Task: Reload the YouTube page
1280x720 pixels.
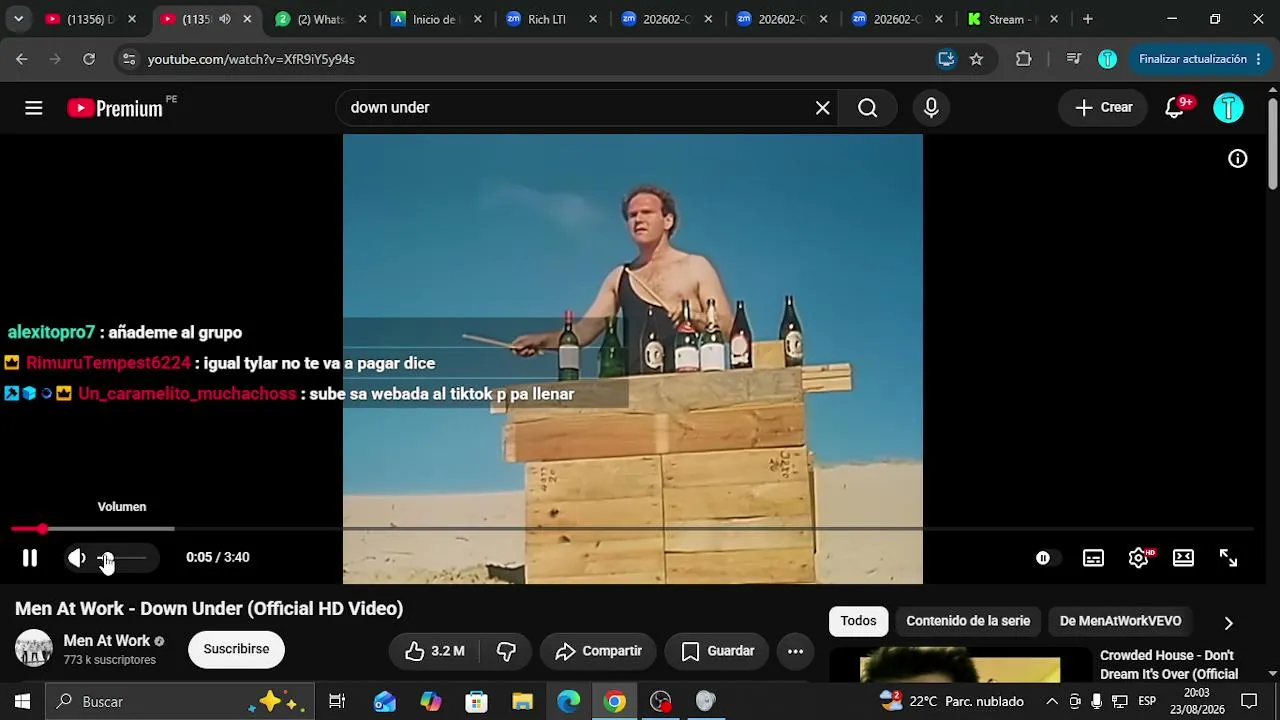Action: [89, 59]
